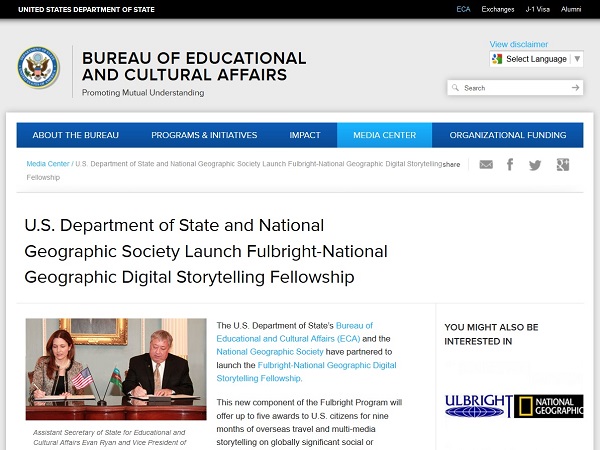Click the Media Center breadcrumb link

[x=48, y=163]
